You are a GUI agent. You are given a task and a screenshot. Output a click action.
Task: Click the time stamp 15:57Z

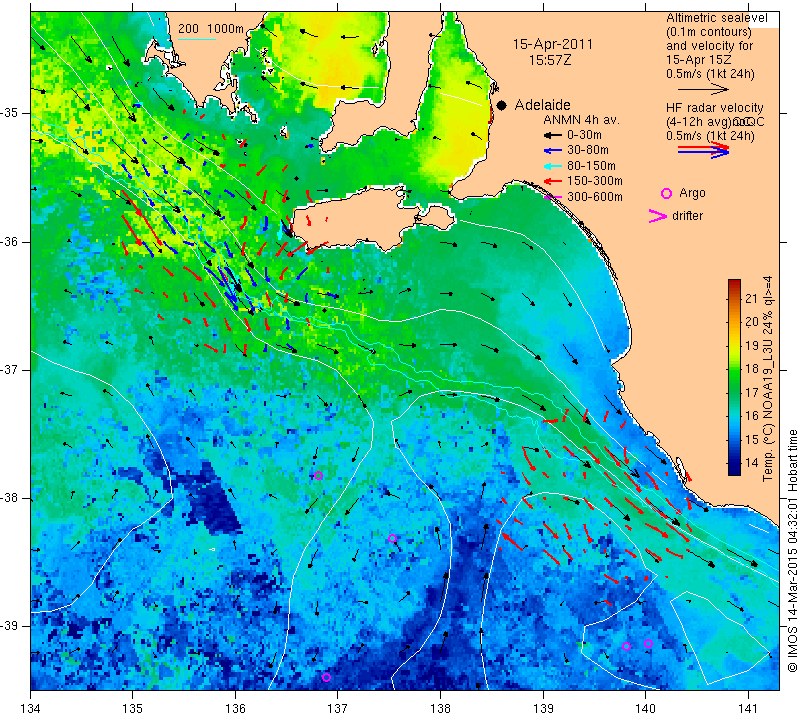[549, 60]
